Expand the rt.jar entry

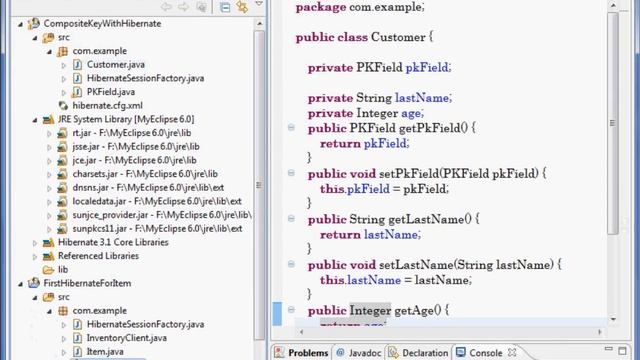click(x=49, y=133)
